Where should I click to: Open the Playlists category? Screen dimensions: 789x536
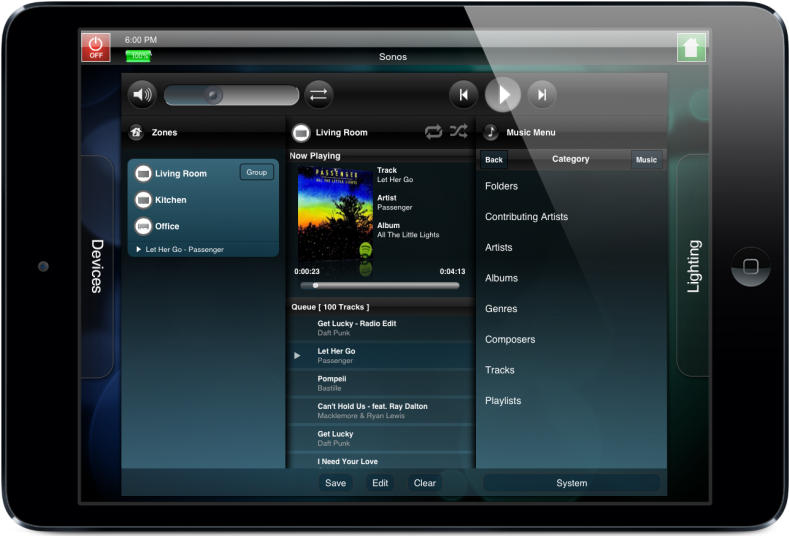pos(503,401)
